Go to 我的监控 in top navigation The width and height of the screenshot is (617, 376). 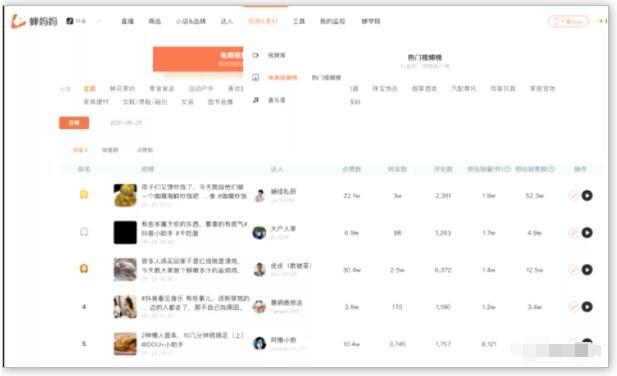[x=333, y=21]
